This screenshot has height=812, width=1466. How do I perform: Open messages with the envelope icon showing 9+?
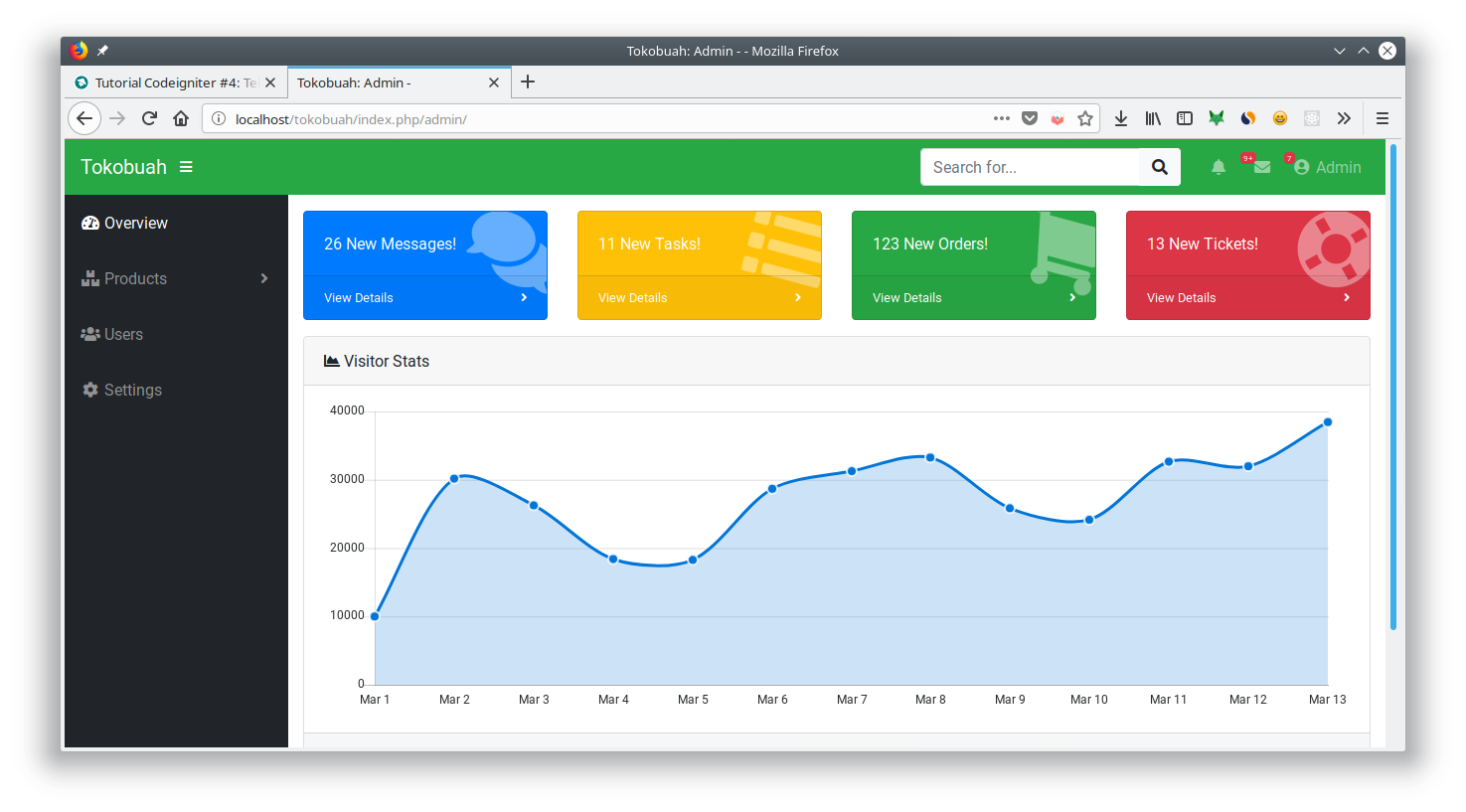click(x=1260, y=168)
